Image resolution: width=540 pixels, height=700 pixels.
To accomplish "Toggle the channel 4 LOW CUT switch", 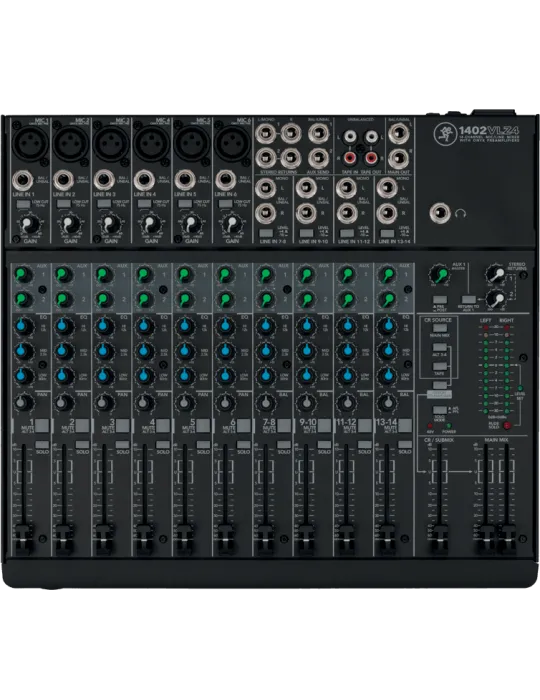I will pos(144,204).
